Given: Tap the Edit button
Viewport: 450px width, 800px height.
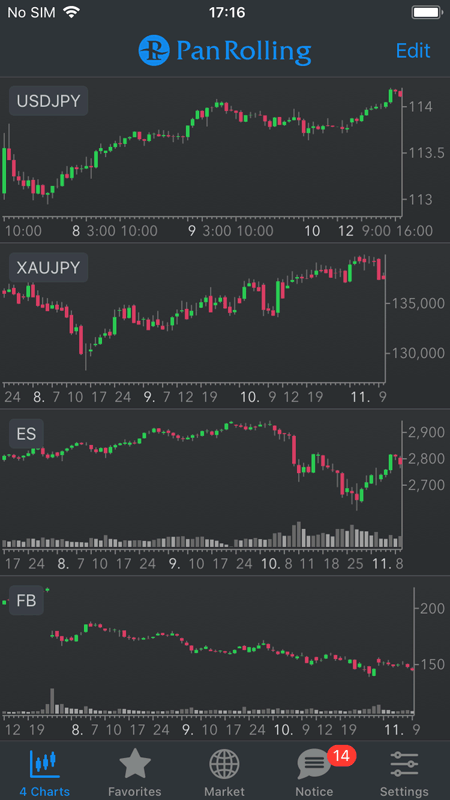Looking at the screenshot, I should 413,51.
